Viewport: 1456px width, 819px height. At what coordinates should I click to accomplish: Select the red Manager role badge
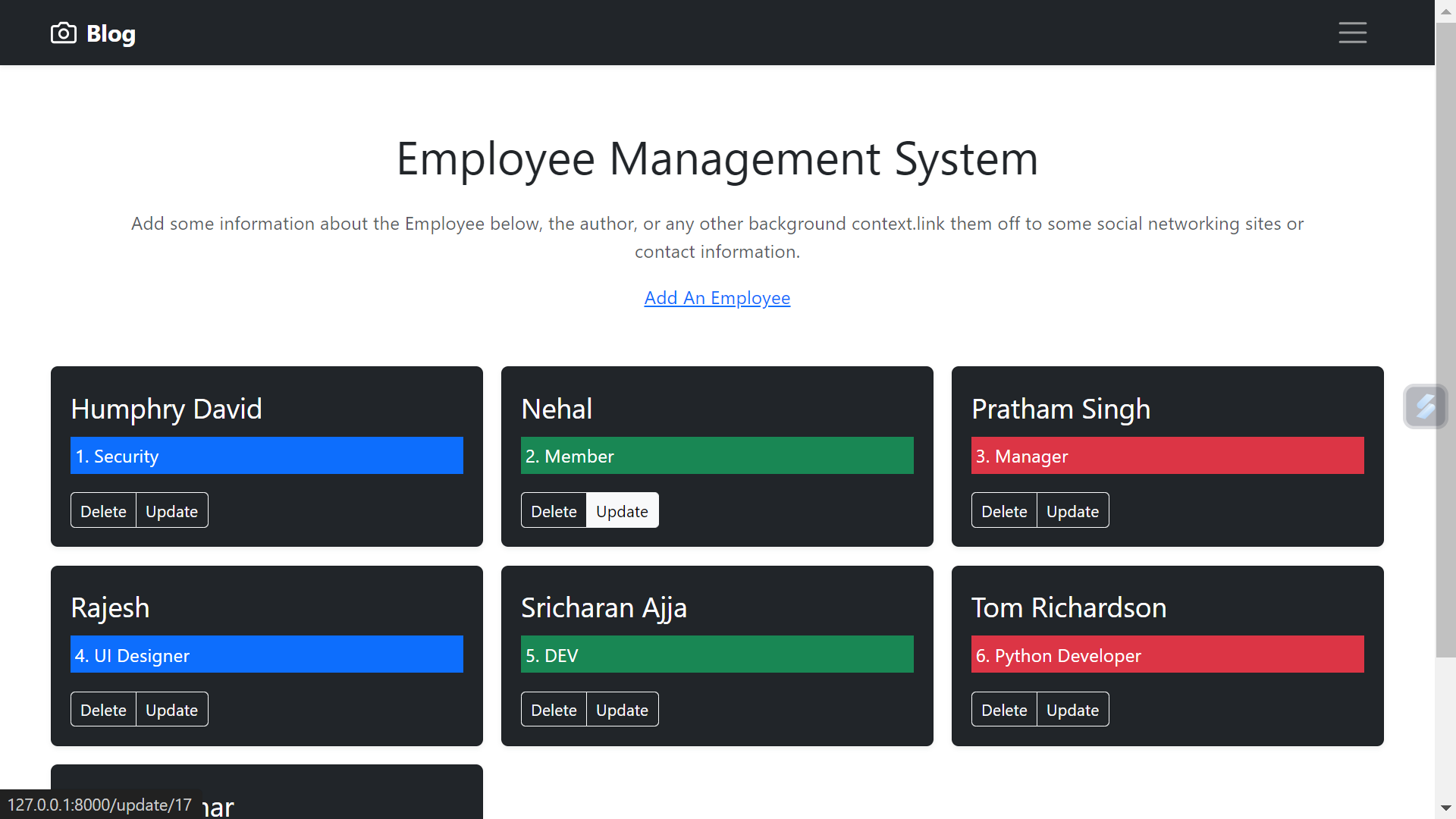coord(1166,456)
